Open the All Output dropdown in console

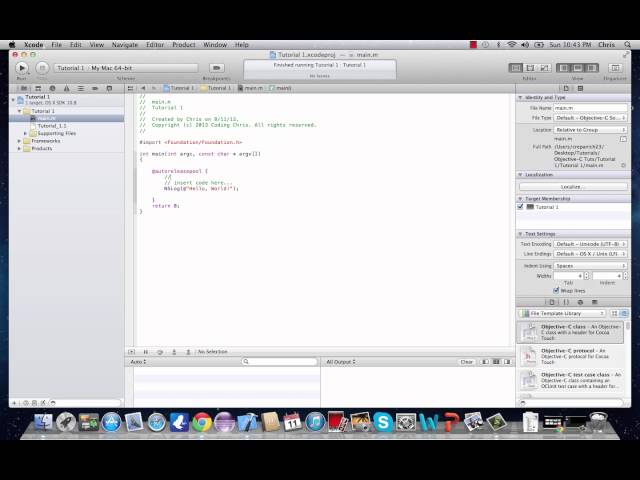tap(340, 362)
